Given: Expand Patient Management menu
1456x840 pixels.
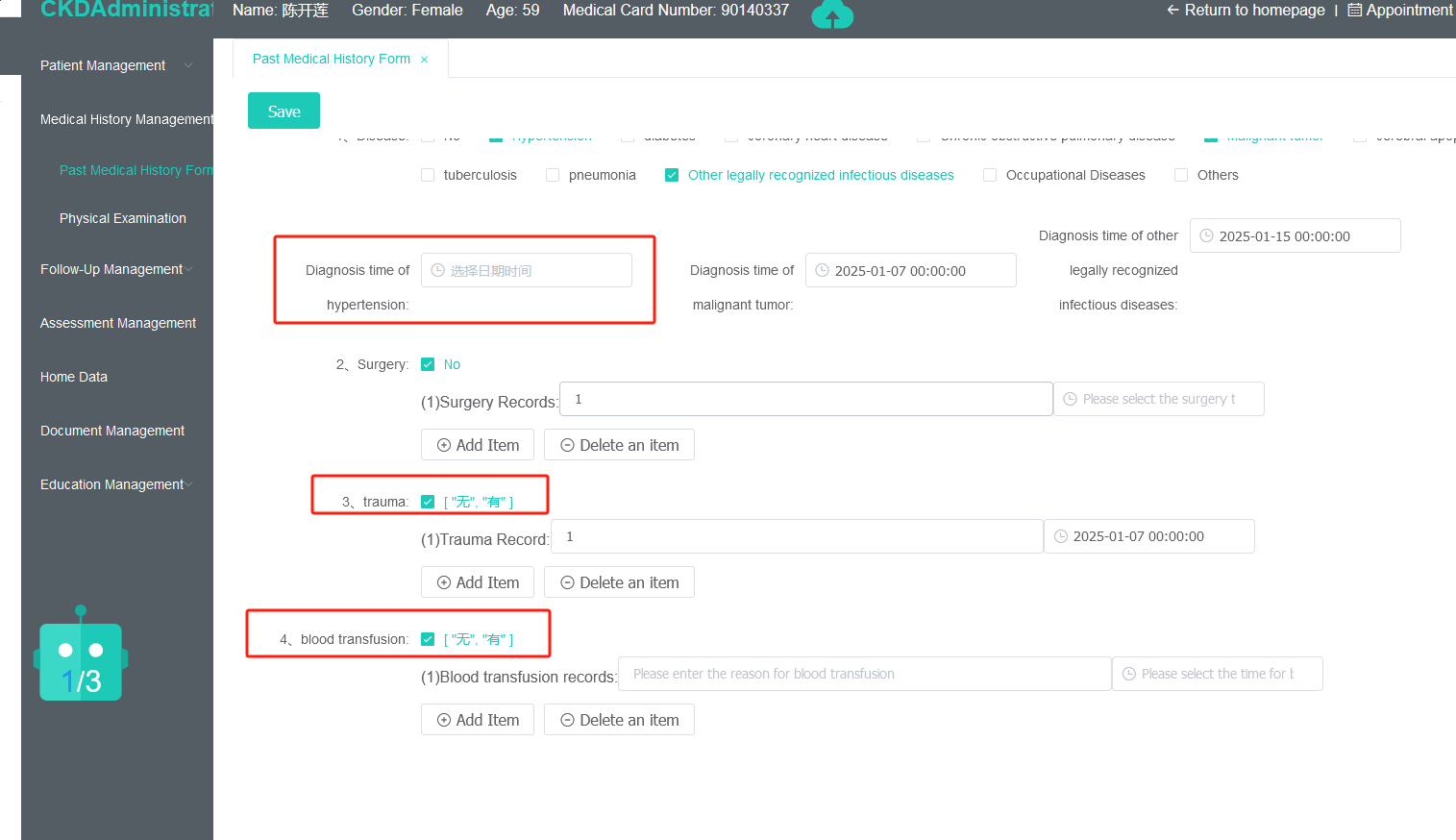Looking at the screenshot, I should pos(117,65).
